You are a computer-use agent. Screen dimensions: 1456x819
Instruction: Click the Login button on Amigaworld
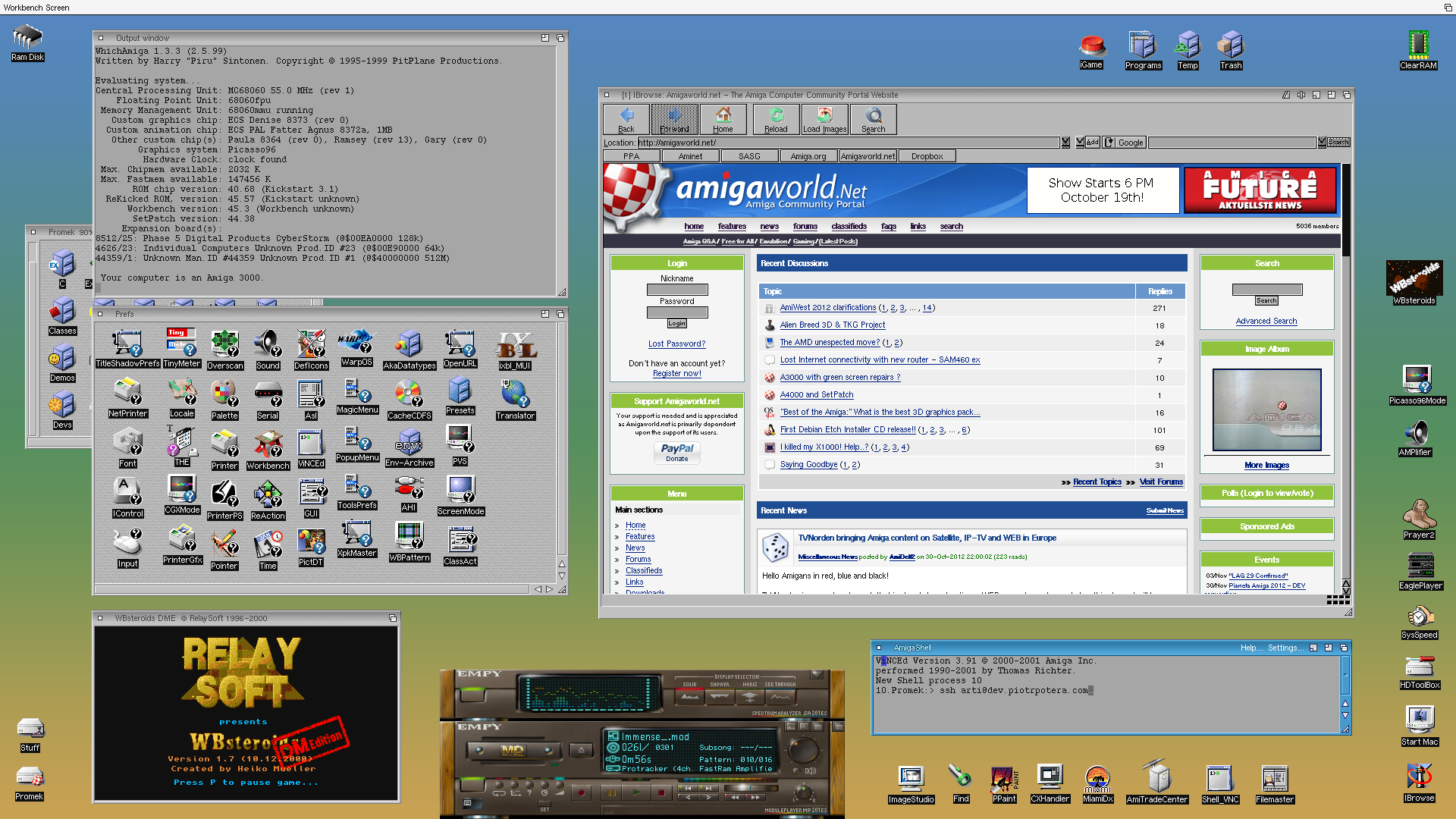pos(676,323)
